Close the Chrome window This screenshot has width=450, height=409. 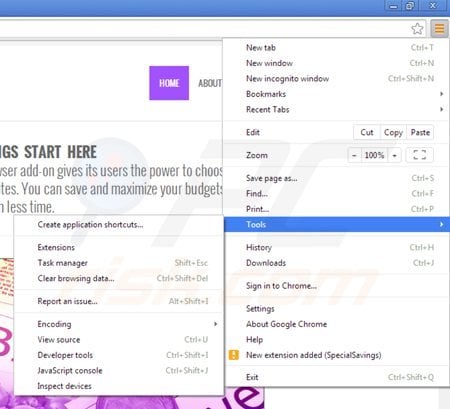click(x=432, y=6)
